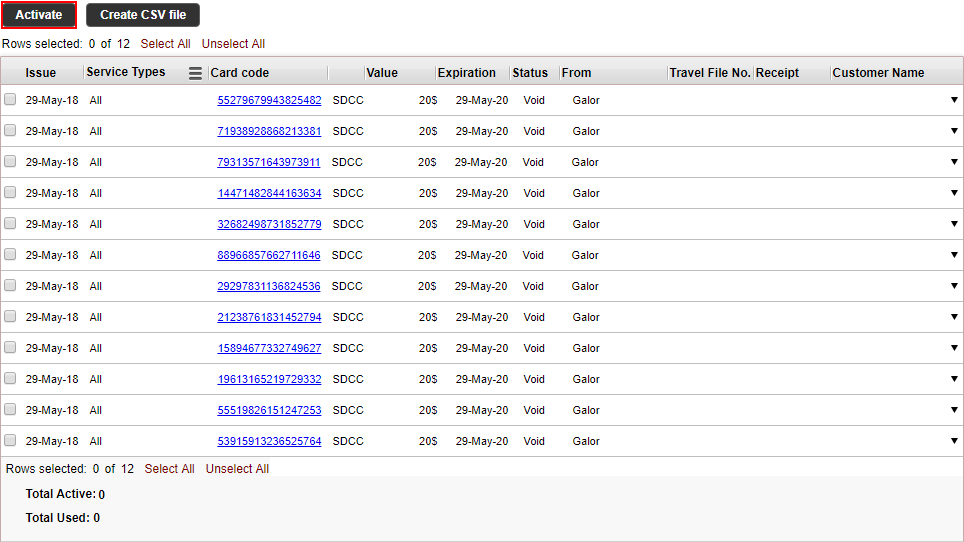Open card code link 14471482844163634
The width and height of the screenshot is (964, 542).
pyautogui.click(x=269, y=194)
